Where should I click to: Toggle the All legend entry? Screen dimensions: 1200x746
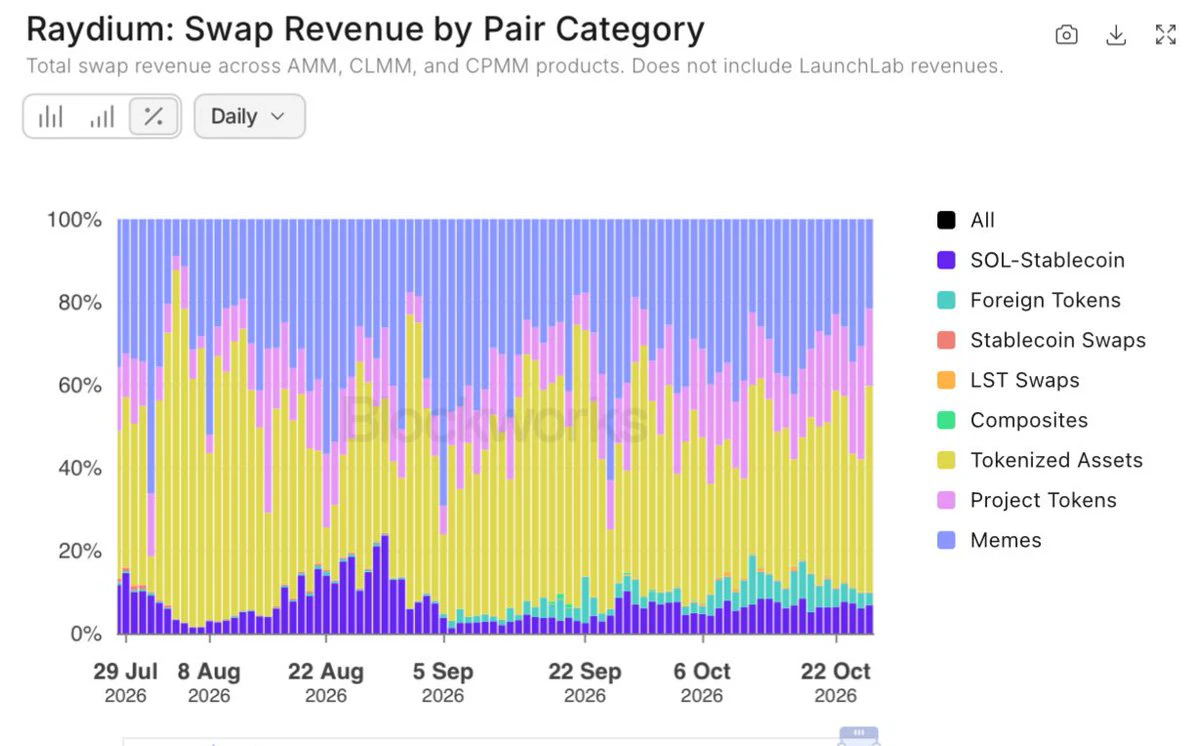coord(966,220)
